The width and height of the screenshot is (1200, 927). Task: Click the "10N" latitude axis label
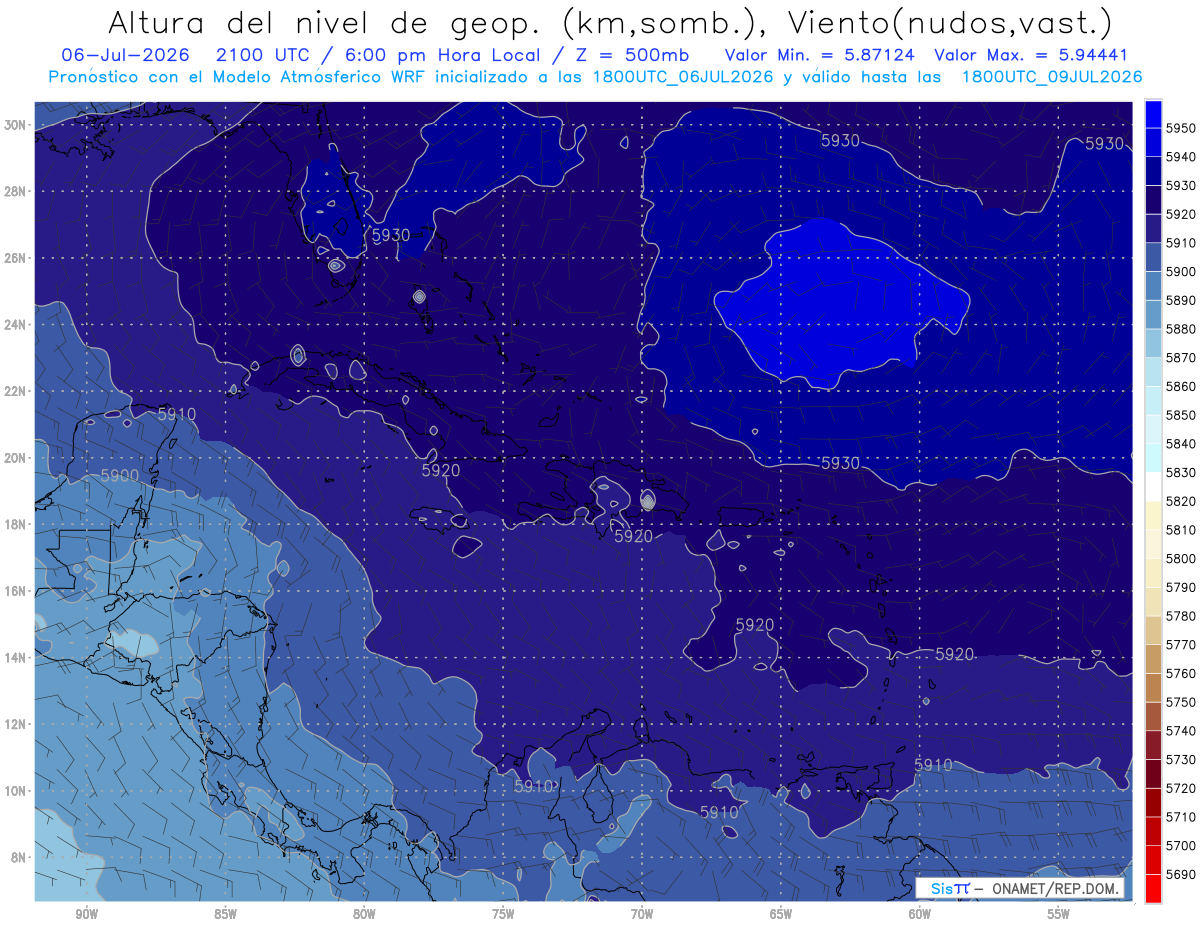16,790
